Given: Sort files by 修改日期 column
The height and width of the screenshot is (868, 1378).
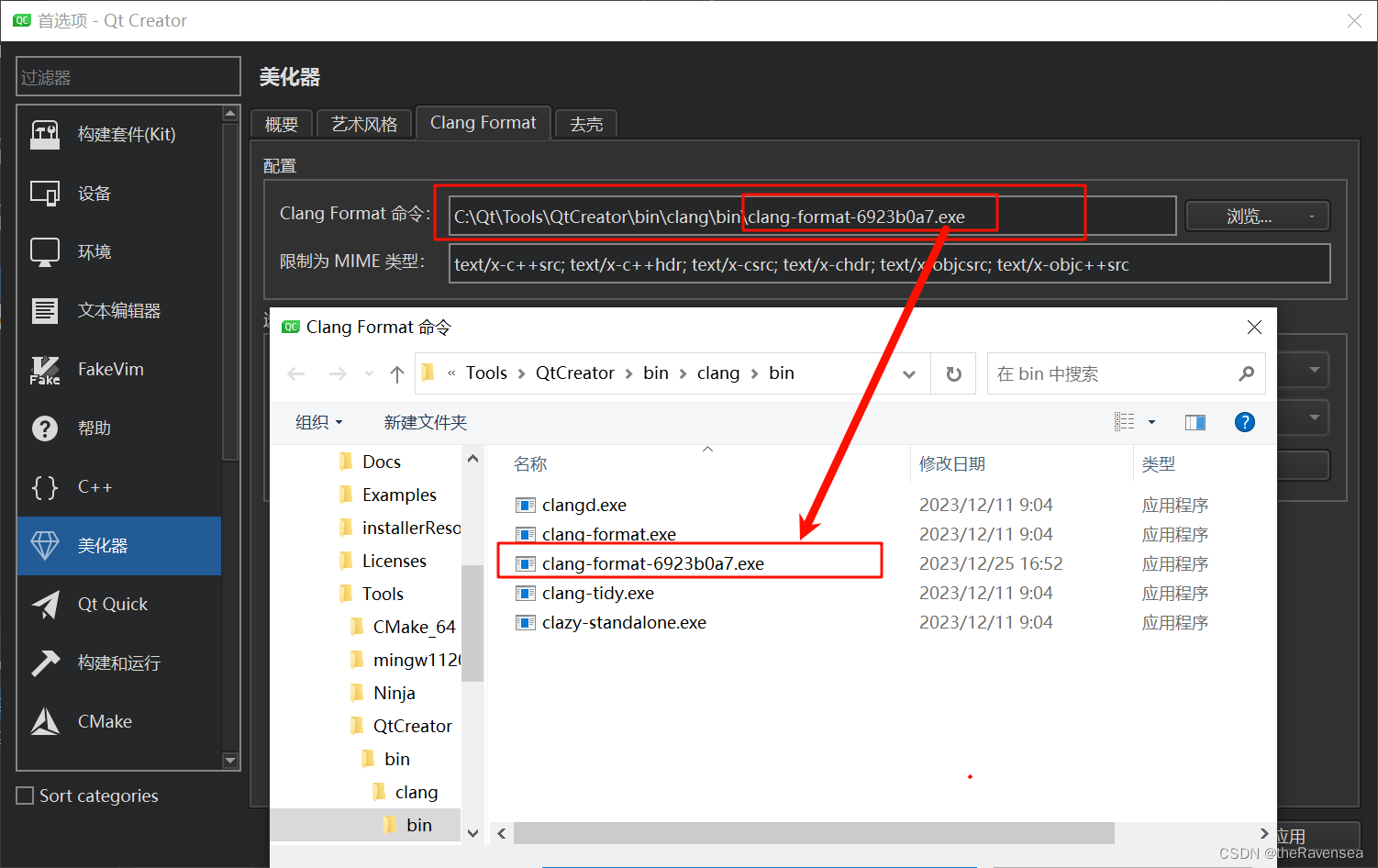Looking at the screenshot, I should click(x=952, y=464).
